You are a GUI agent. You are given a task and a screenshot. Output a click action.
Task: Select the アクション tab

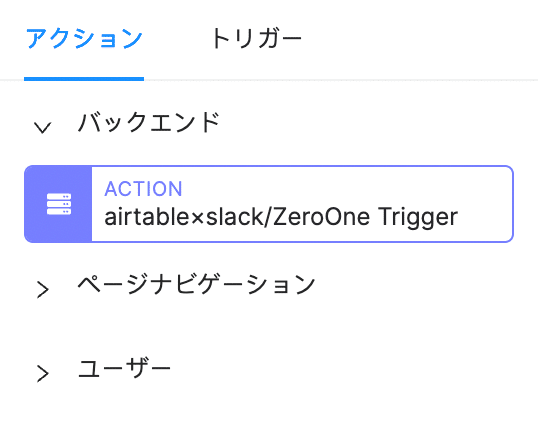pyautogui.click(x=84, y=38)
